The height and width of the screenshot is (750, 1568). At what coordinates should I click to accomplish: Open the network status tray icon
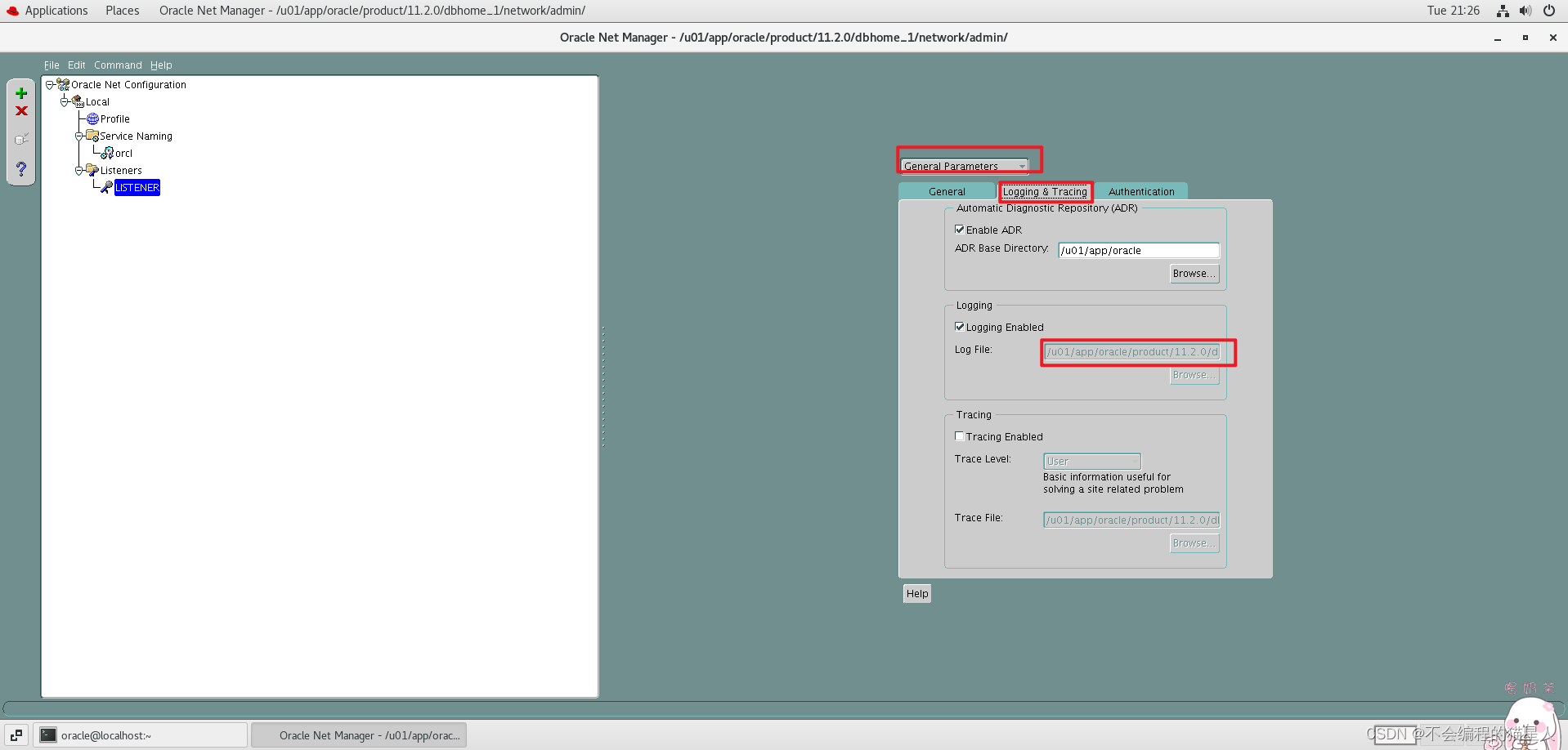(x=1503, y=11)
